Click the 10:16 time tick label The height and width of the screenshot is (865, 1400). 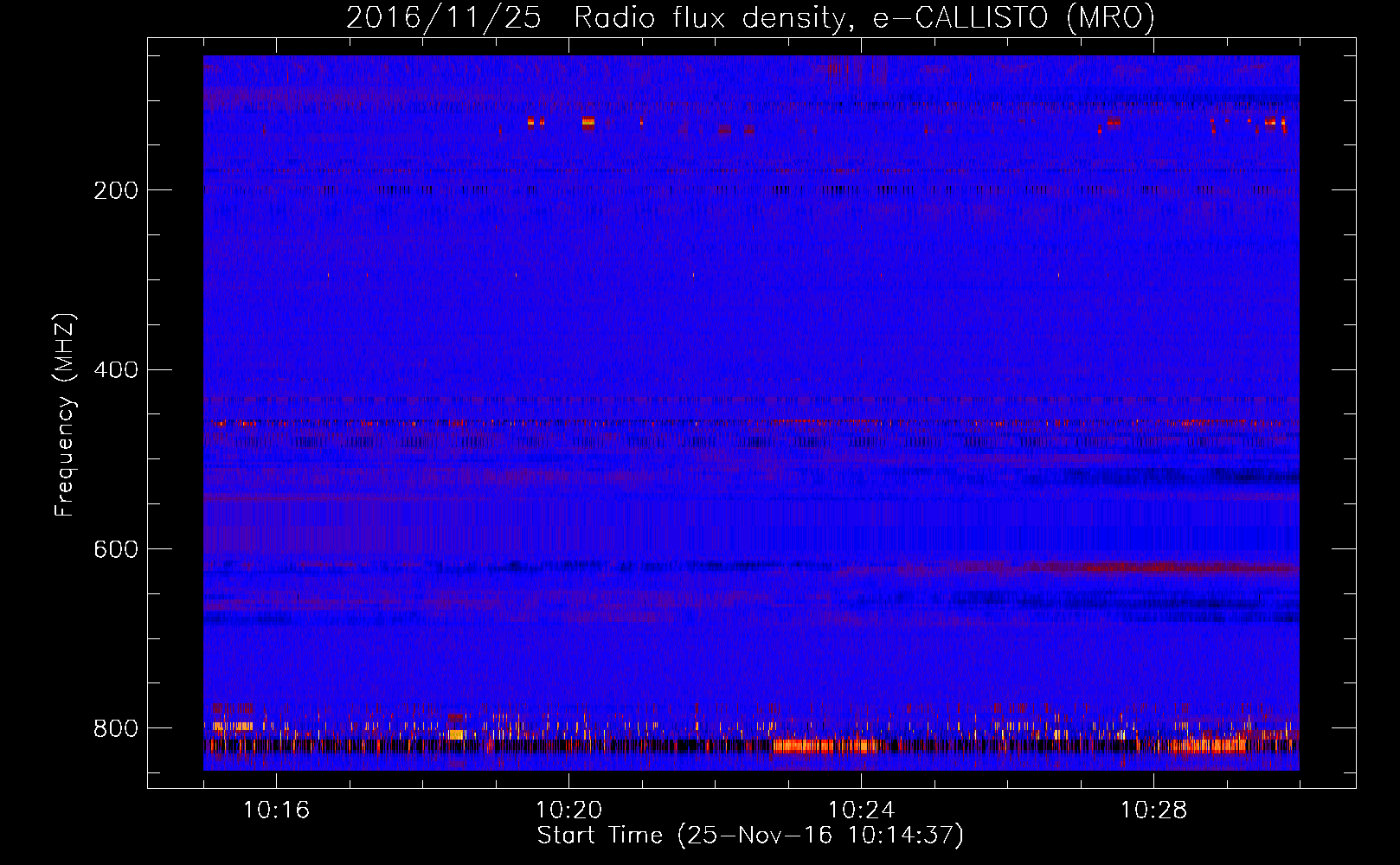(x=276, y=811)
